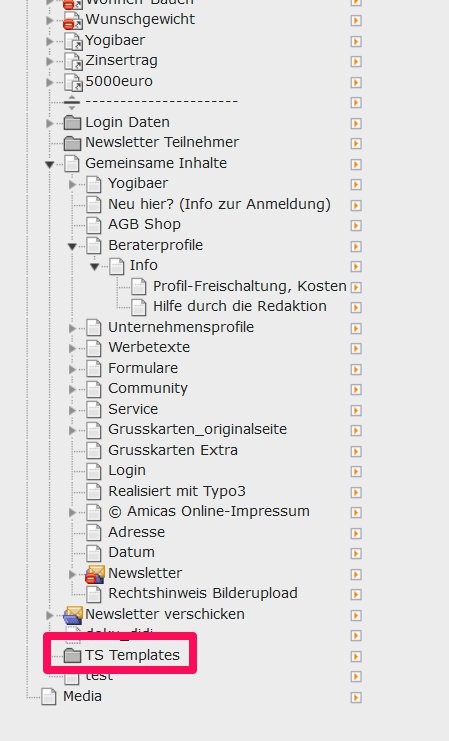
Task: Open the Hilfe durch die Redaktion page
Action: (240, 306)
